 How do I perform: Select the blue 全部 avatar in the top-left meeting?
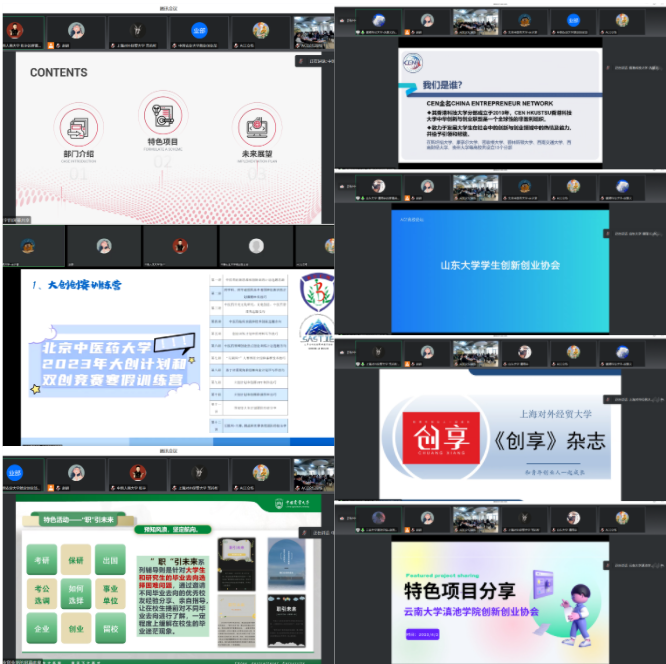point(199,30)
